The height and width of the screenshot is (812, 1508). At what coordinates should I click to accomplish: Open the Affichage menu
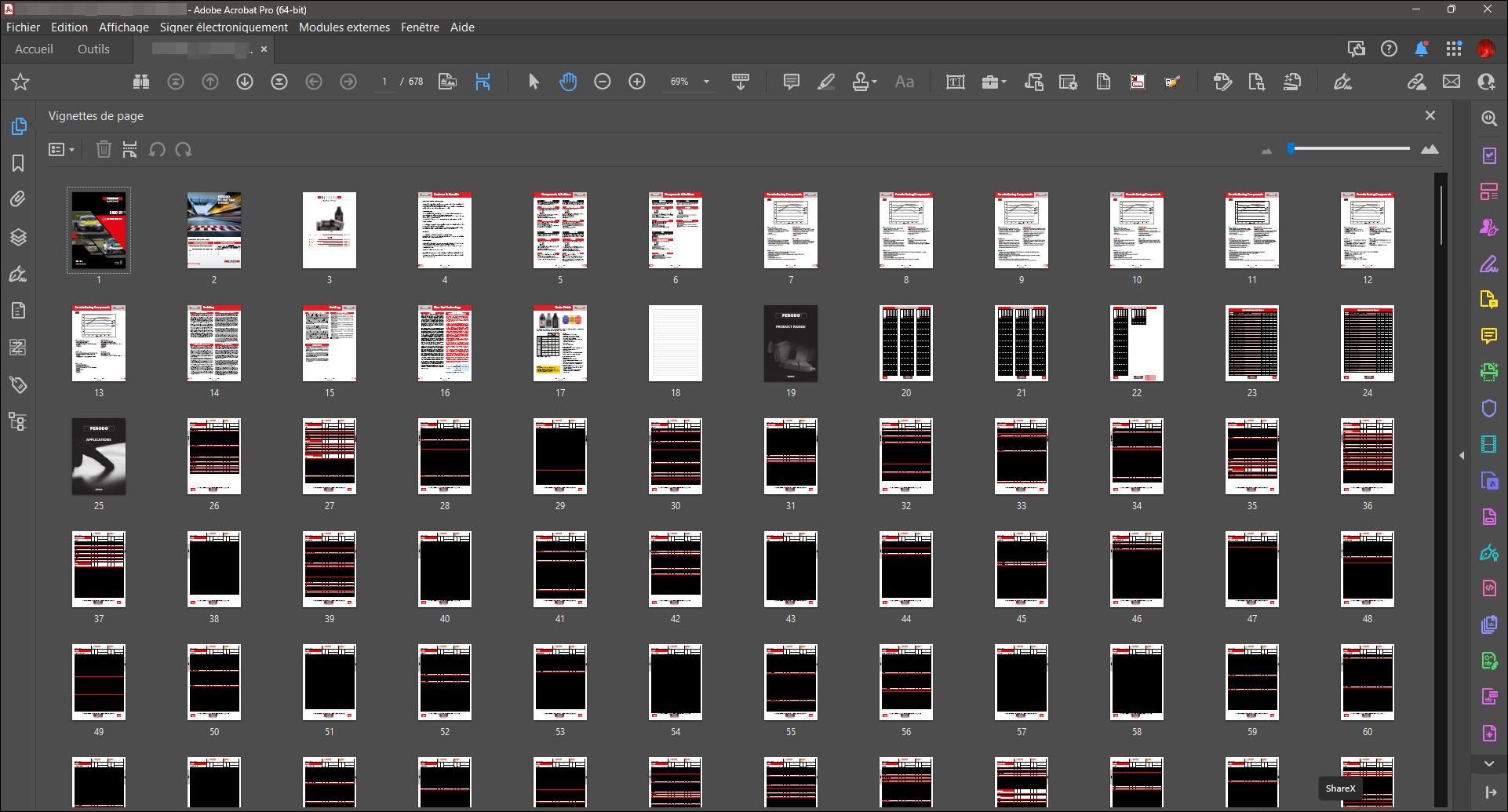[x=123, y=27]
